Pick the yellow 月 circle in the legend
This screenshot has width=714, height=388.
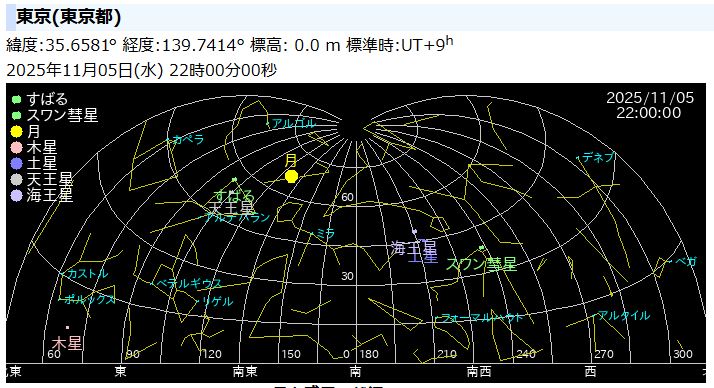tap(16, 132)
